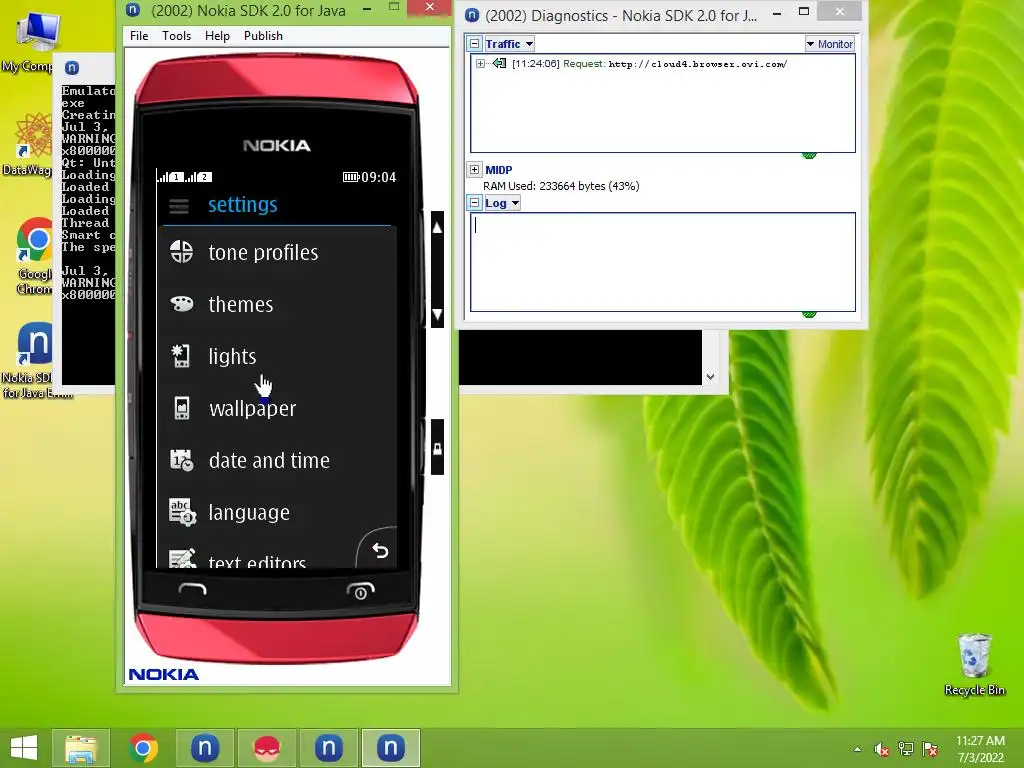Image resolution: width=1024 pixels, height=768 pixels.
Task: Open File Explorer from taskbar
Action: 80,748
